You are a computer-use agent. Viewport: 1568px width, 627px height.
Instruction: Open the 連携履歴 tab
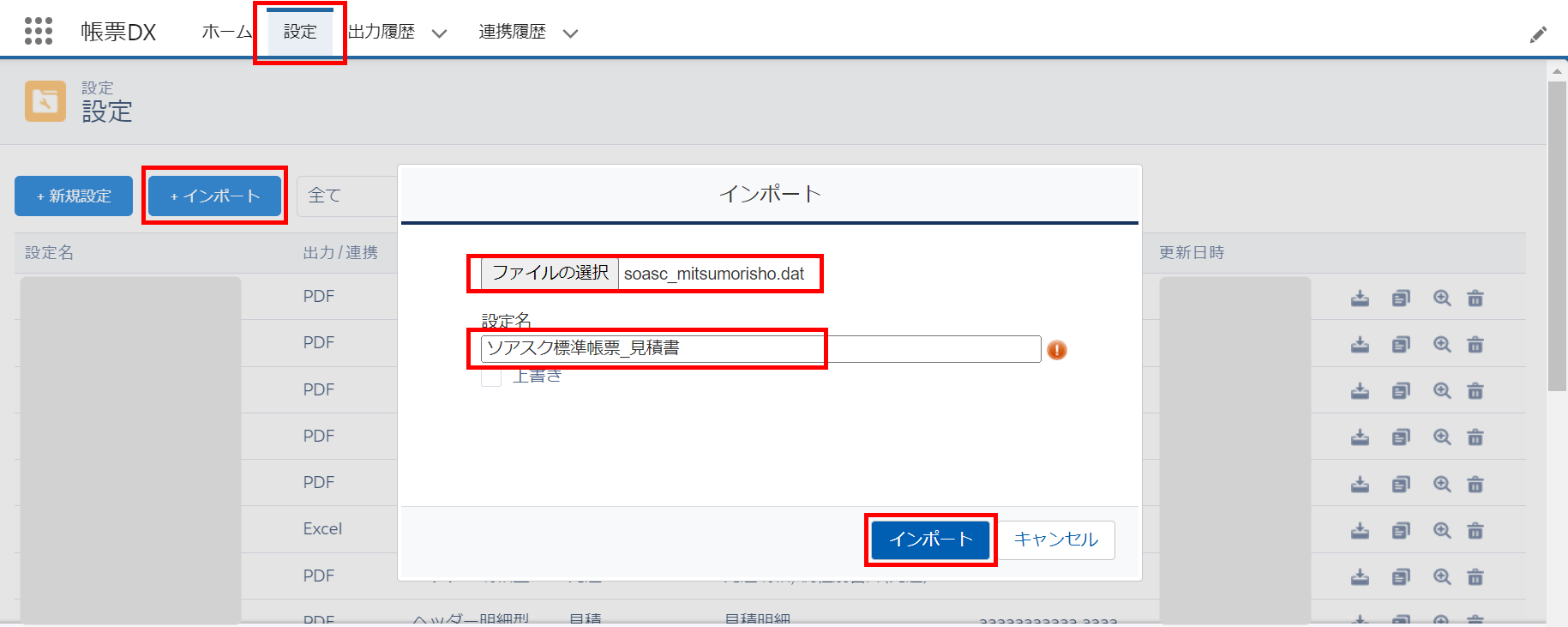pos(512,32)
